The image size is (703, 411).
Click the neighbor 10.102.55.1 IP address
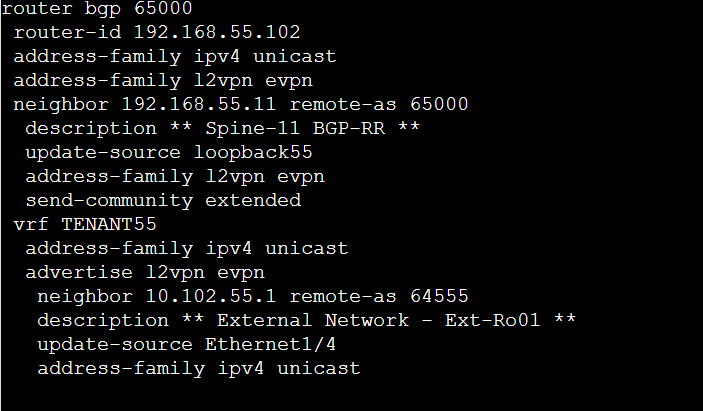pyautogui.click(x=211, y=297)
